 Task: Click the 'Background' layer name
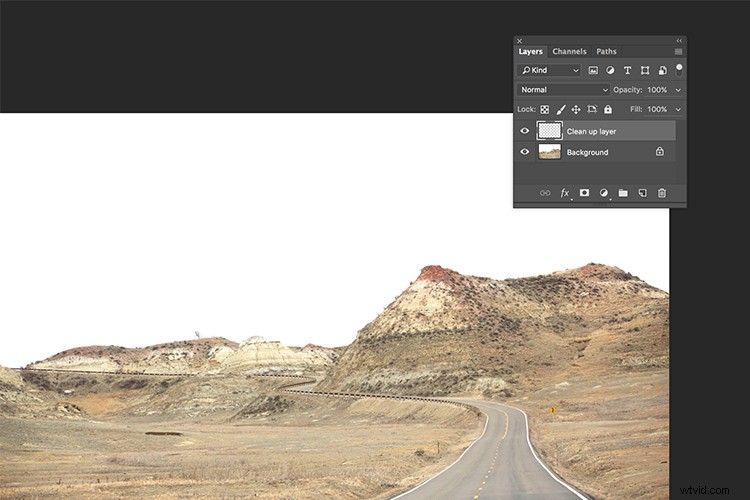pyautogui.click(x=587, y=152)
